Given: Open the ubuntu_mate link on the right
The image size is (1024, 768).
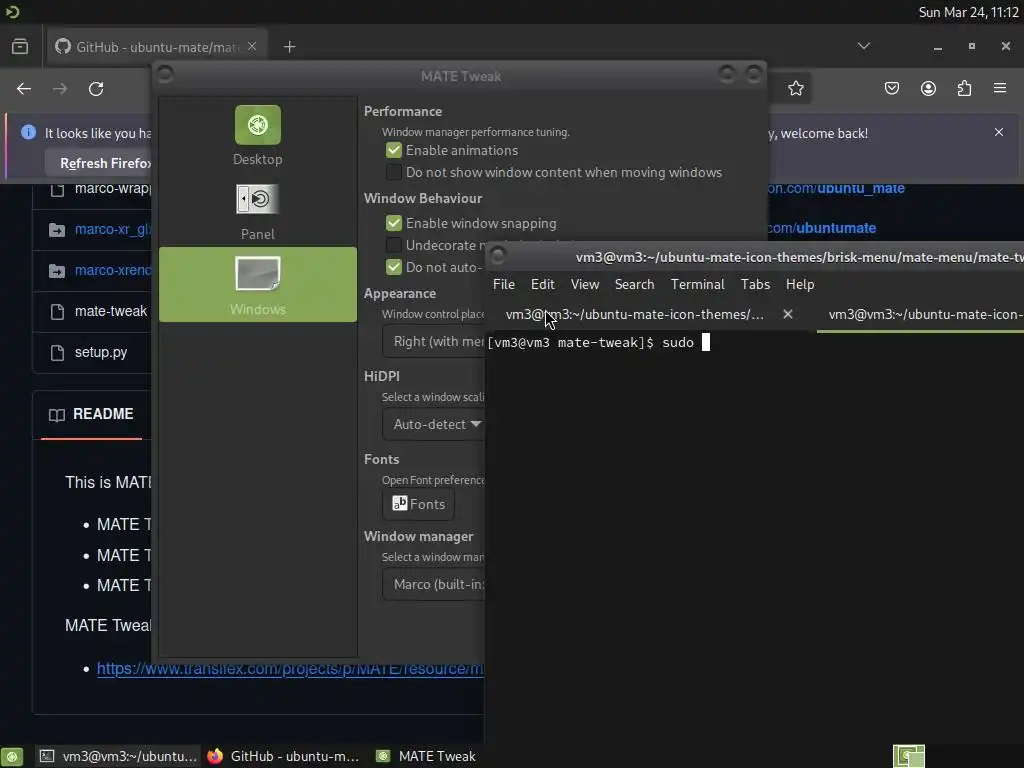Looking at the screenshot, I should [x=837, y=188].
